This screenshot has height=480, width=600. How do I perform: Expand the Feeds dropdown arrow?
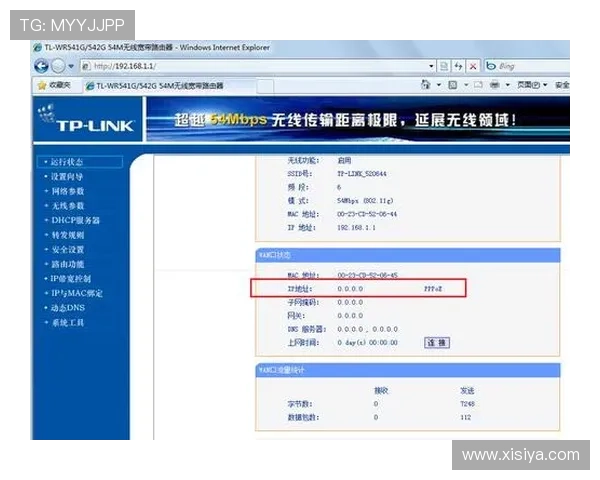(466, 85)
